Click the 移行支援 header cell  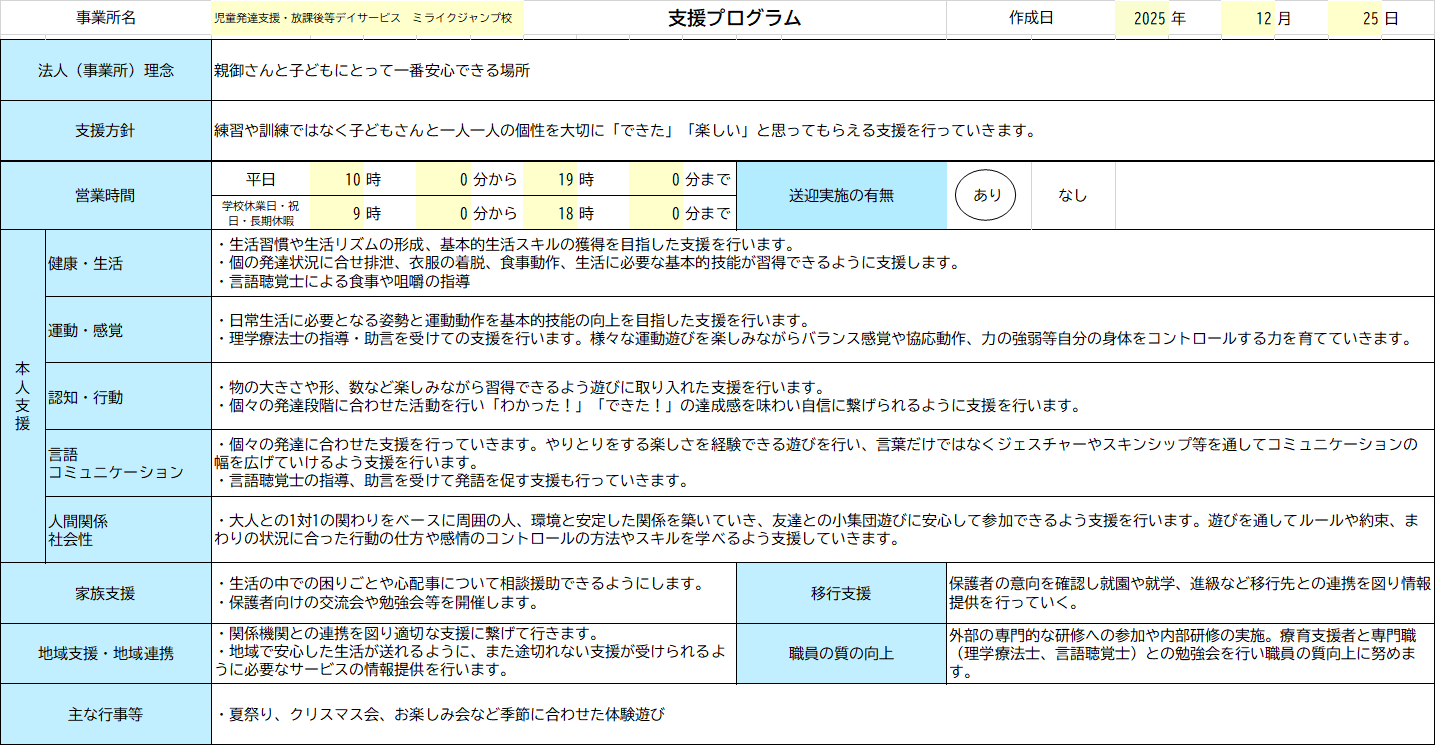click(x=841, y=593)
